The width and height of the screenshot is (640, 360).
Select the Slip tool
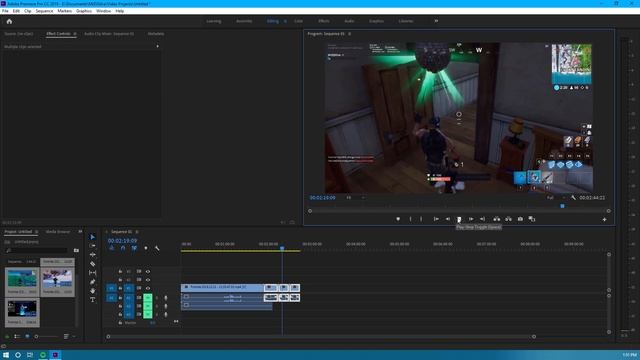(x=92, y=273)
